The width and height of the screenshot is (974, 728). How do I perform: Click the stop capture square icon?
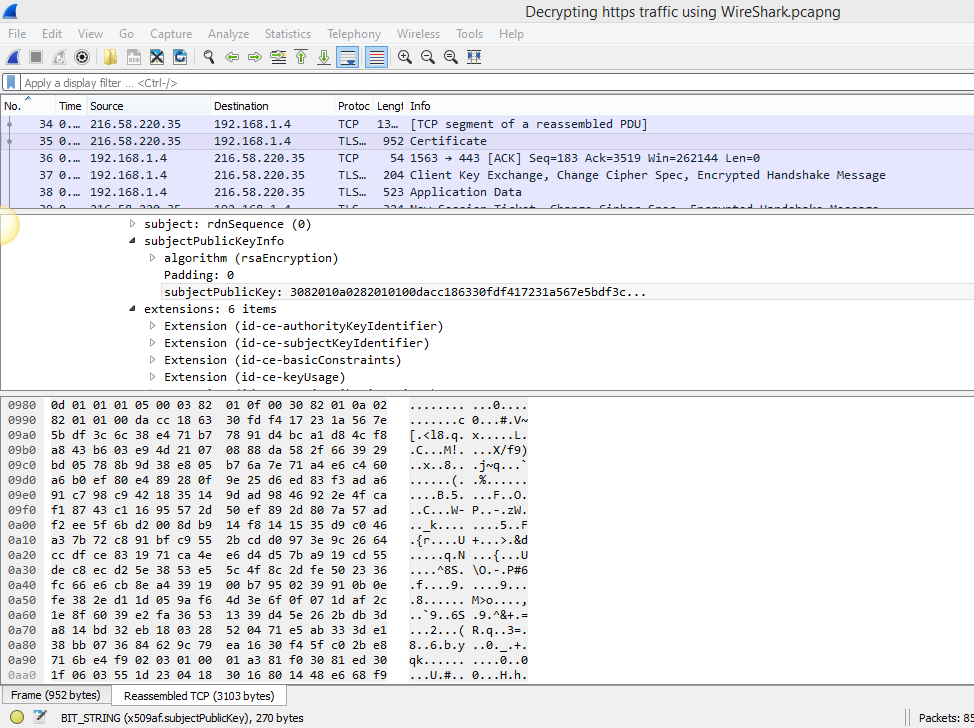point(36,57)
